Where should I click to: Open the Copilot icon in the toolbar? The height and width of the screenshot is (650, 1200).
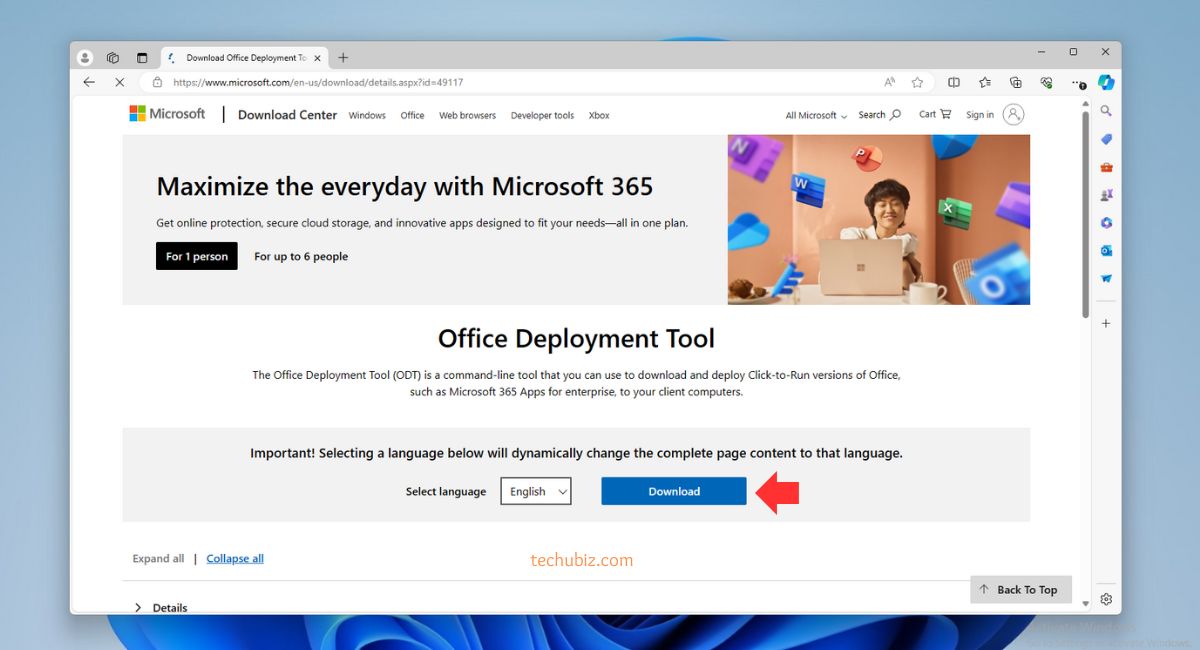tap(1106, 82)
